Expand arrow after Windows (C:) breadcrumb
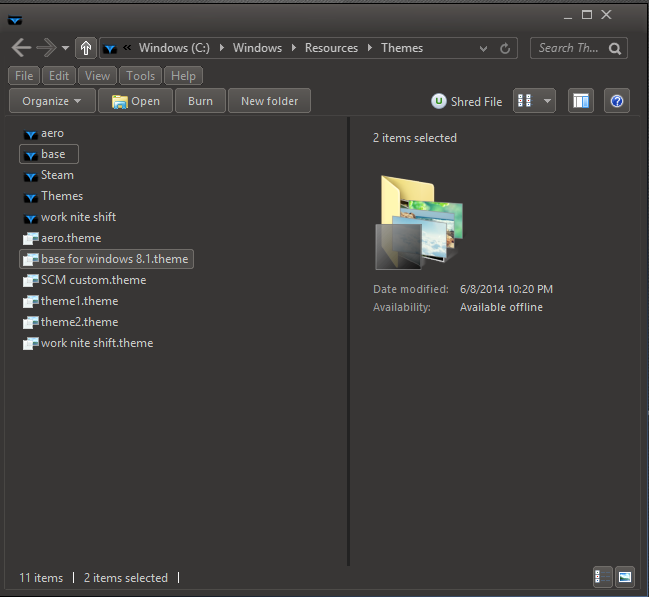Screen dimensions: 649x597 (221, 48)
